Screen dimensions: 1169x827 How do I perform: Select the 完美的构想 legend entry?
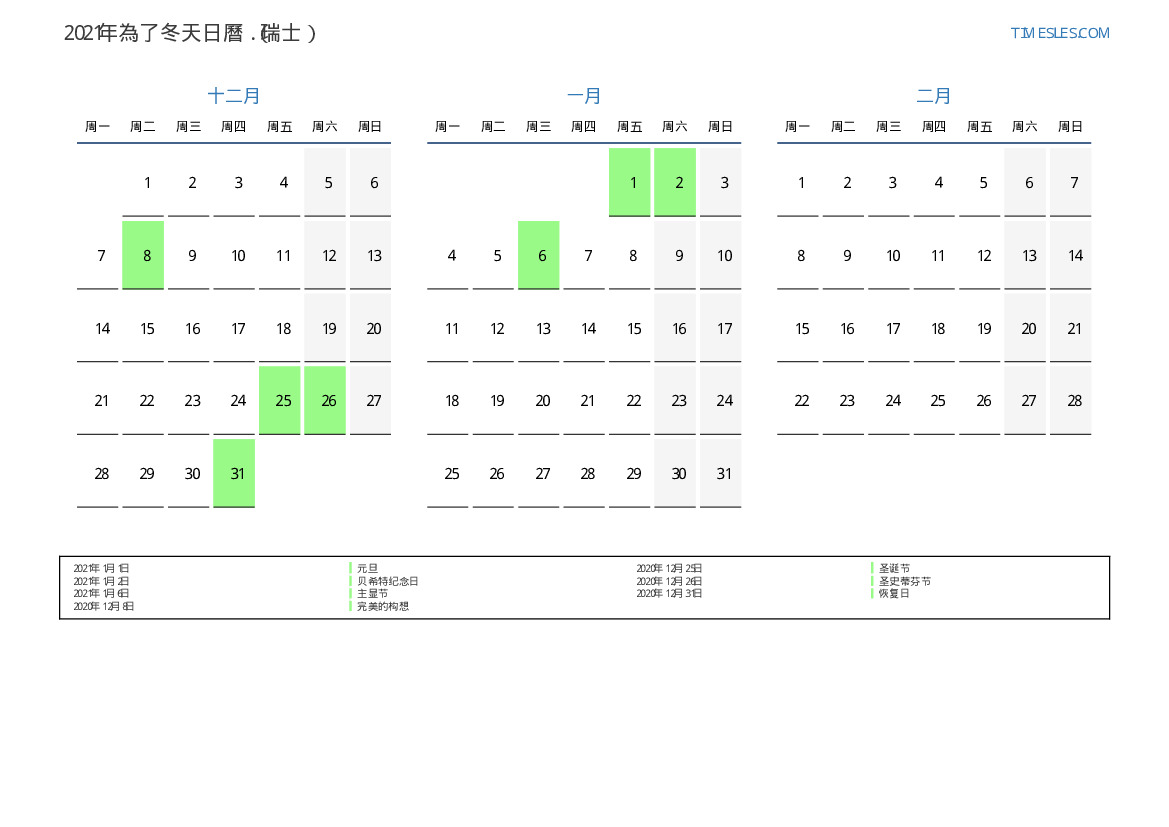(382, 606)
